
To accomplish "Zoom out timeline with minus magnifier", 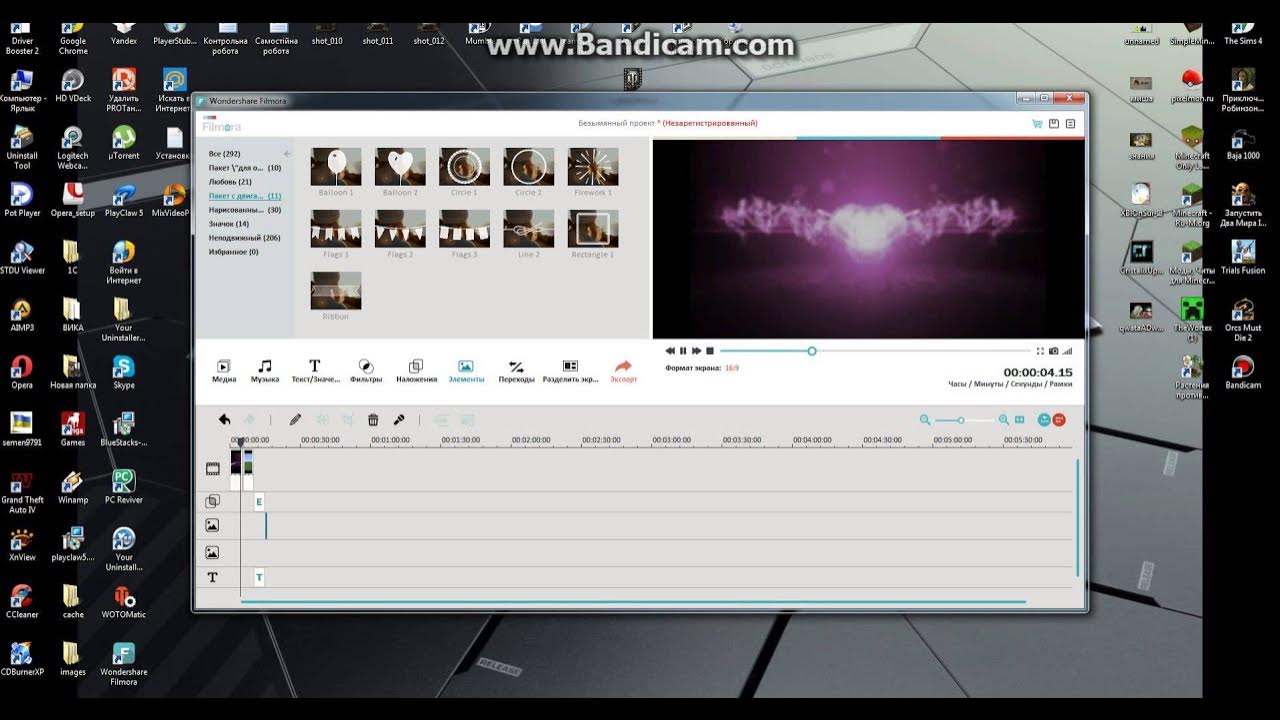I will (925, 420).
